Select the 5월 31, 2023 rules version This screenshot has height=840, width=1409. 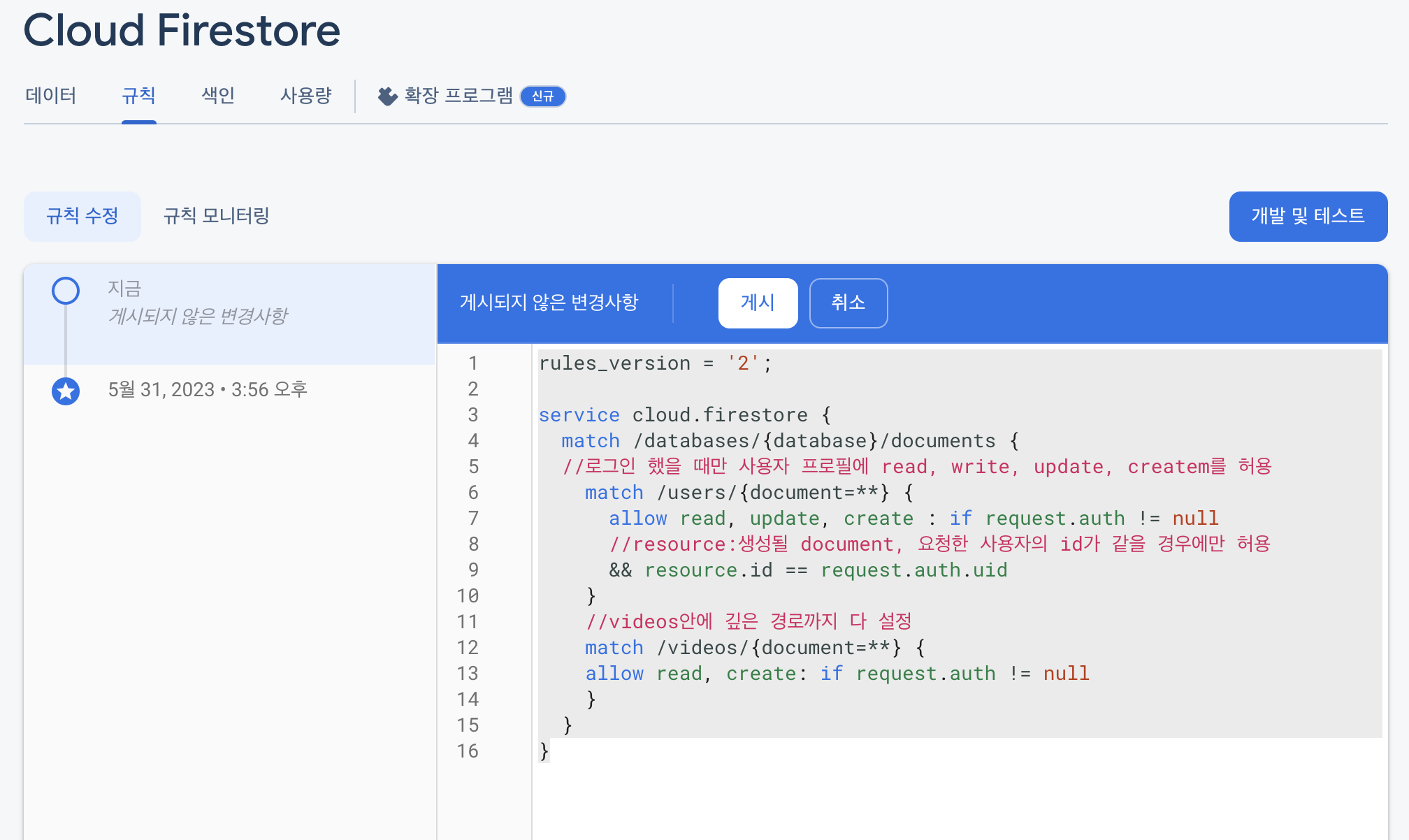[208, 390]
